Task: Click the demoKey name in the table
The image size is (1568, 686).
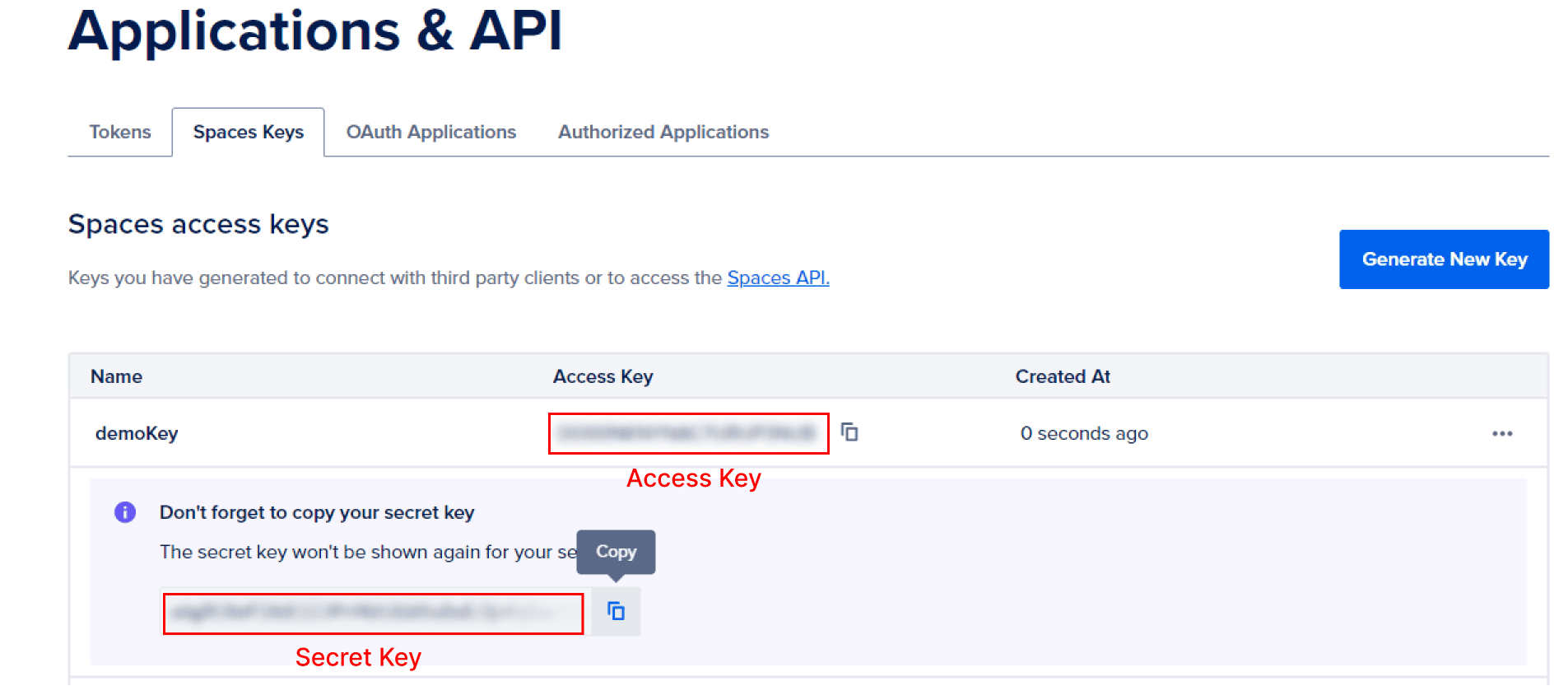Action: tap(137, 433)
